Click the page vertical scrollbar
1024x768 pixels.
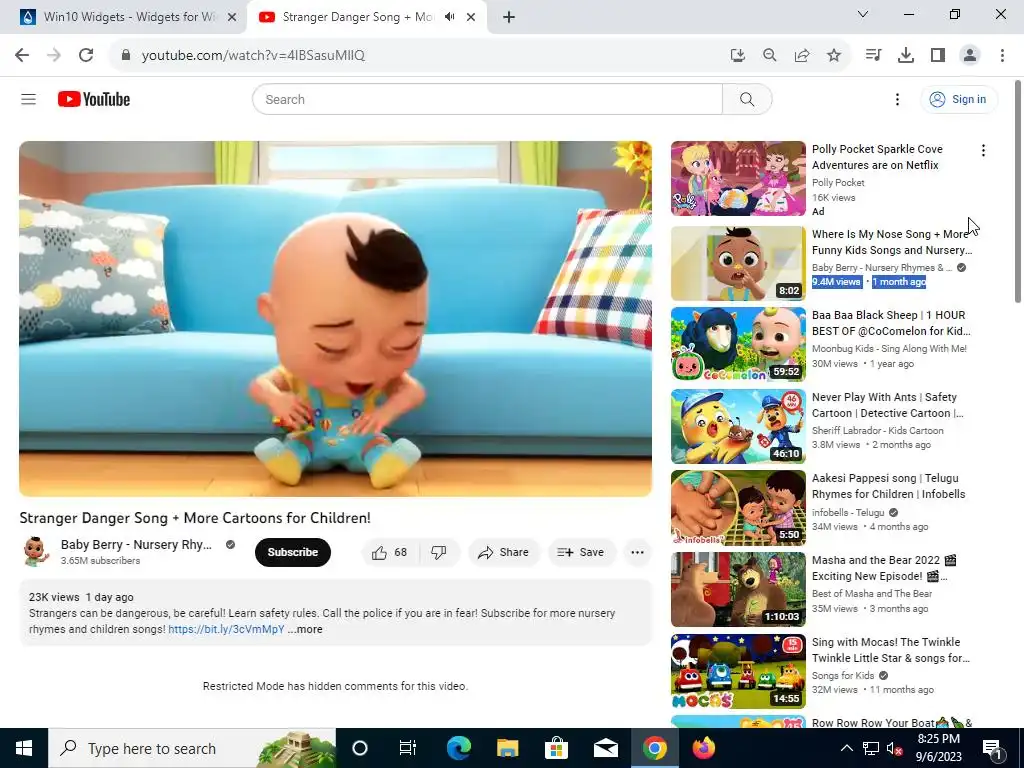[1017, 191]
